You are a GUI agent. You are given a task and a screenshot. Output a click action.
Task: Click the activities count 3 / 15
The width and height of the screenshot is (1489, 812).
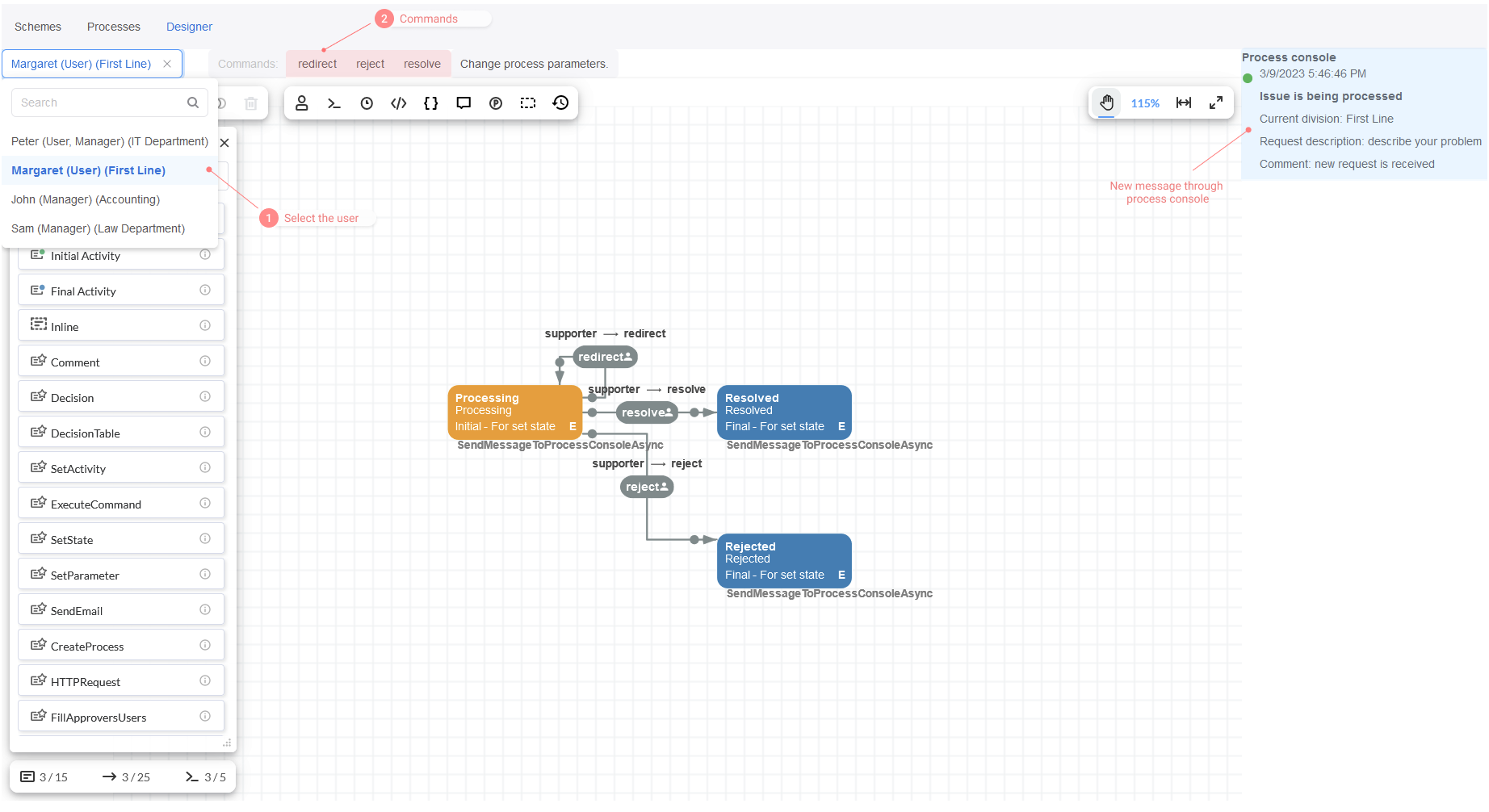coord(44,777)
